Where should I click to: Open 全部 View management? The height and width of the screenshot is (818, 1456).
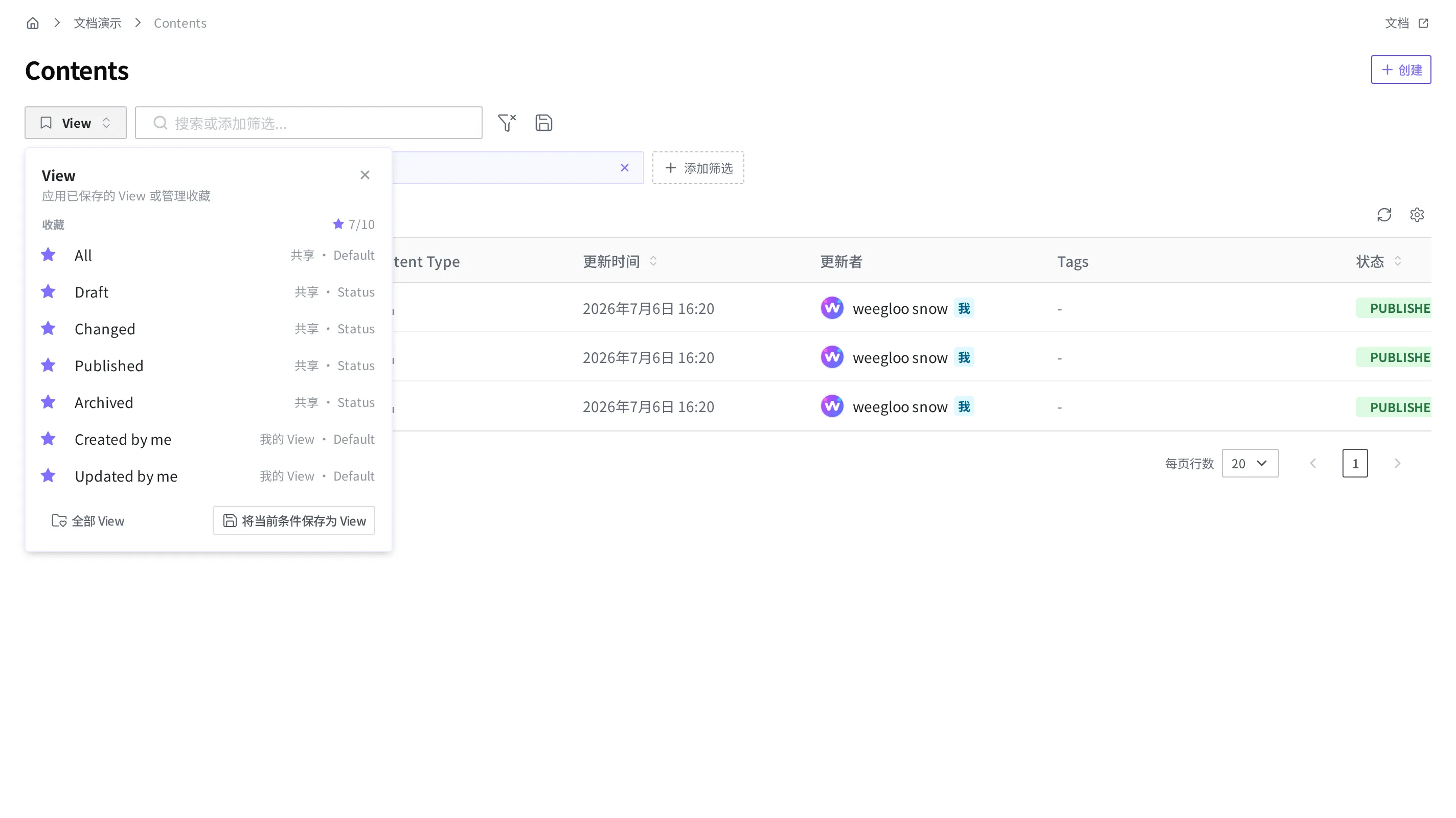pos(88,520)
